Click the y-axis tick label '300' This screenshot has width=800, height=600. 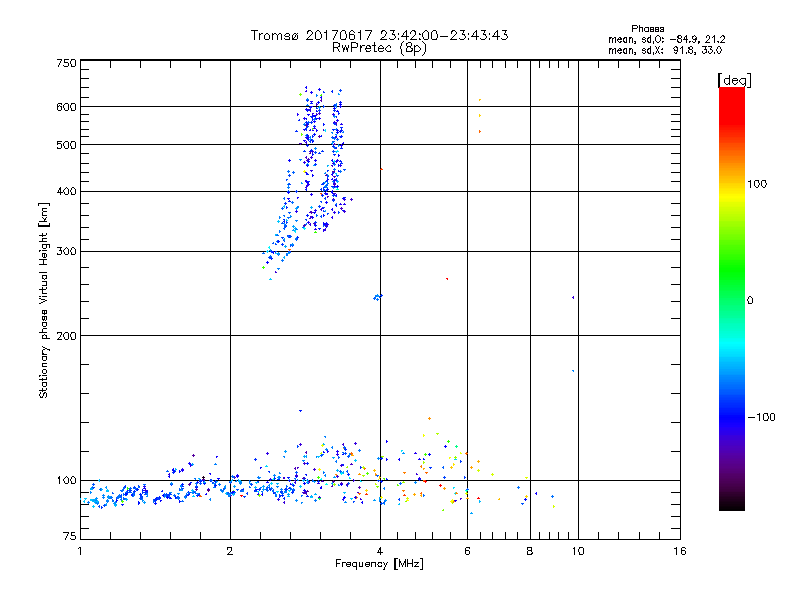click(x=66, y=252)
